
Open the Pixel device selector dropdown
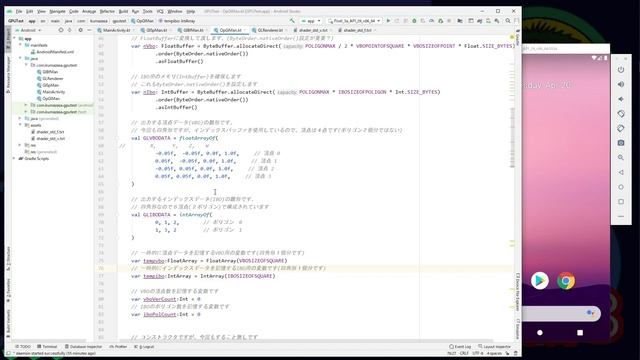tap(354, 20)
